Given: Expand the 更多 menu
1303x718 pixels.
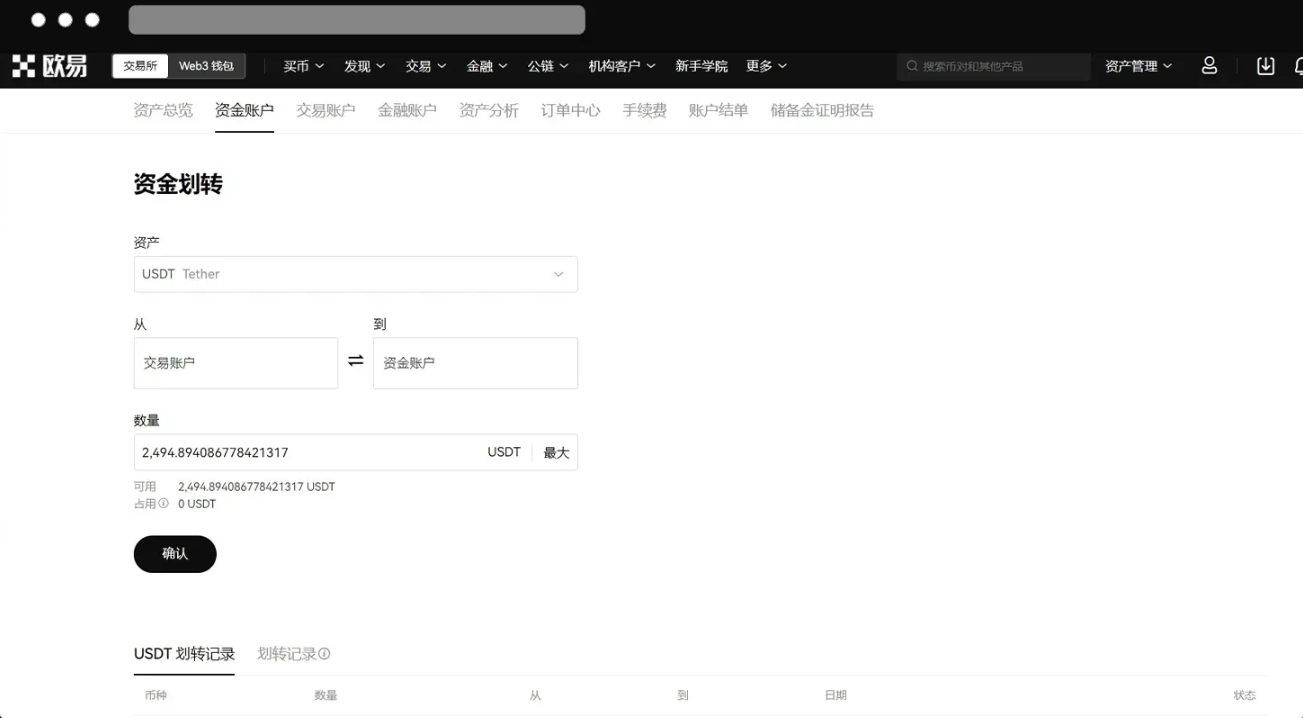Looking at the screenshot, I should pyautogui.click(x=766, y=66).
